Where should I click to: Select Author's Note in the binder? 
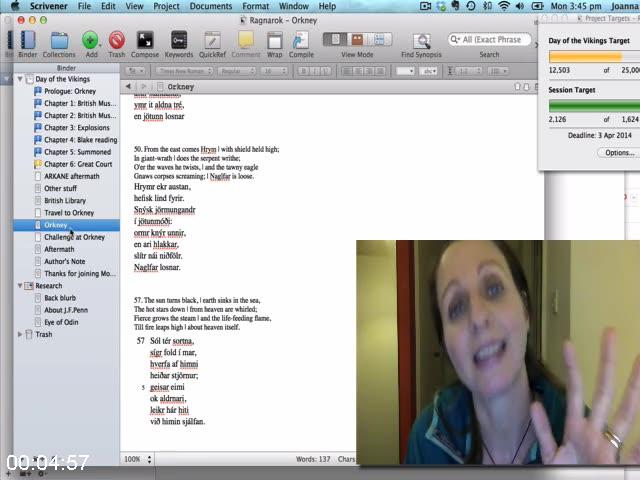(67, 261)
